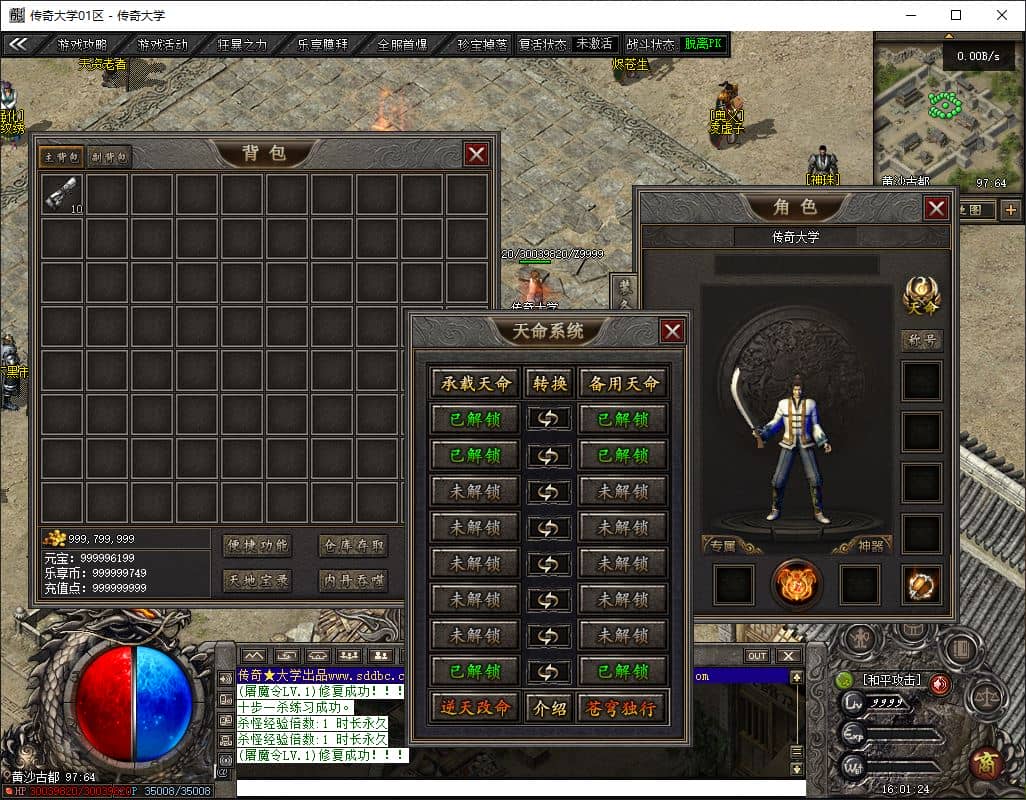Close the chat panel with X
The image size is (1026, 800).
click(788, 655)
